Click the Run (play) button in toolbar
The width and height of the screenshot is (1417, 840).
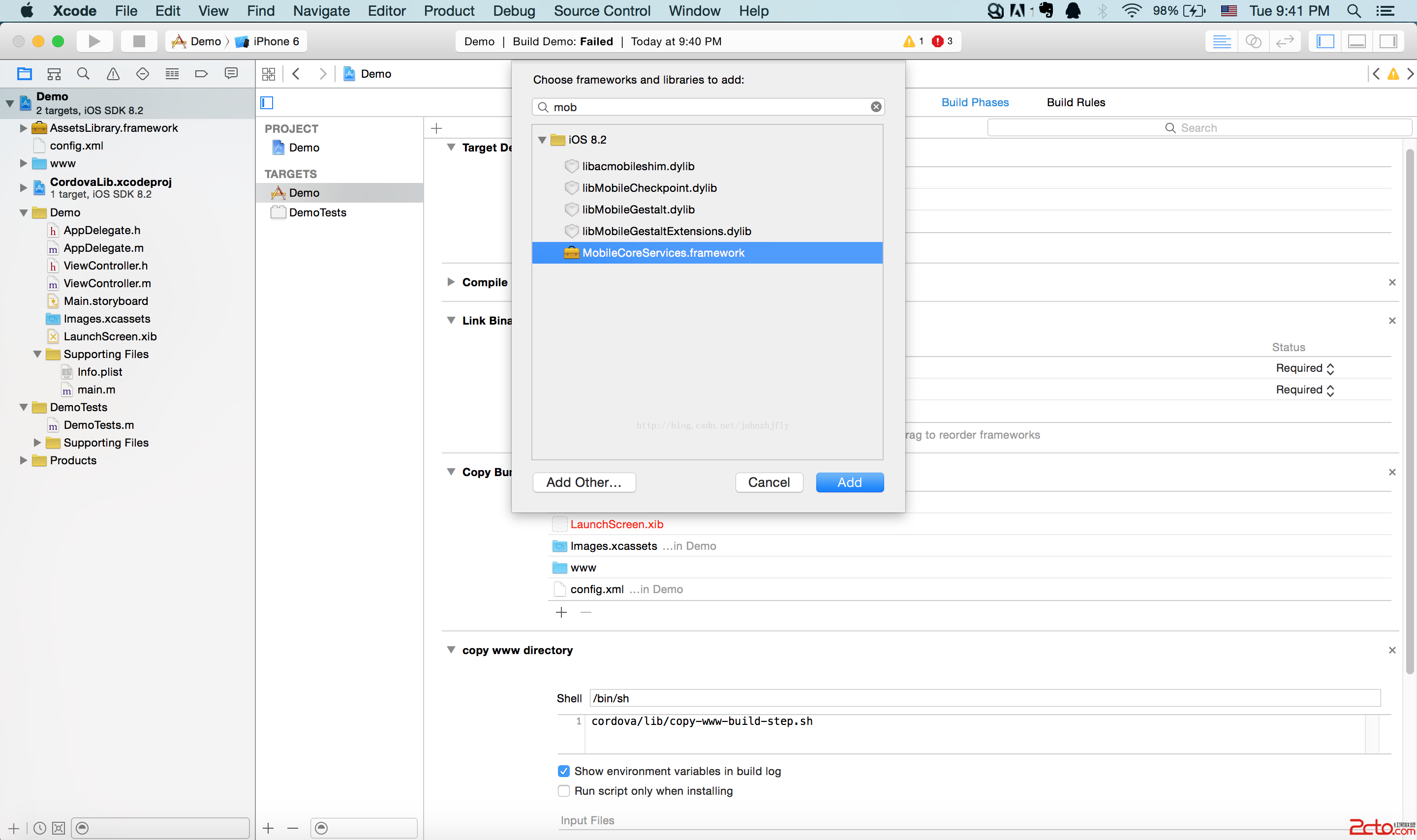(x=94, y=41)
